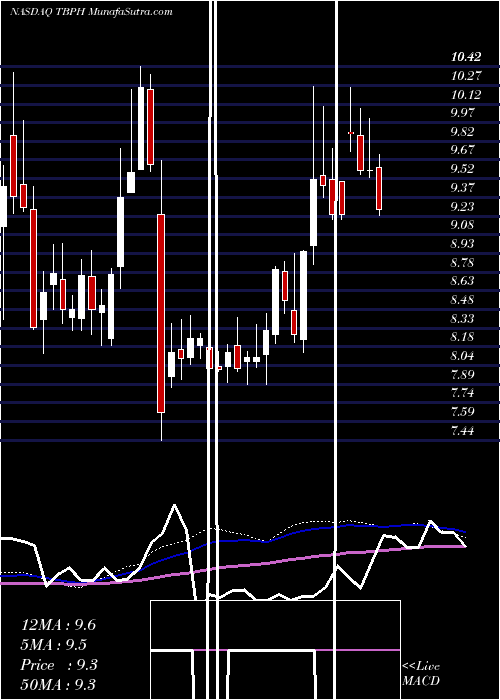
Task: Click the 9.82 price axis label
Action: point(462,132)
